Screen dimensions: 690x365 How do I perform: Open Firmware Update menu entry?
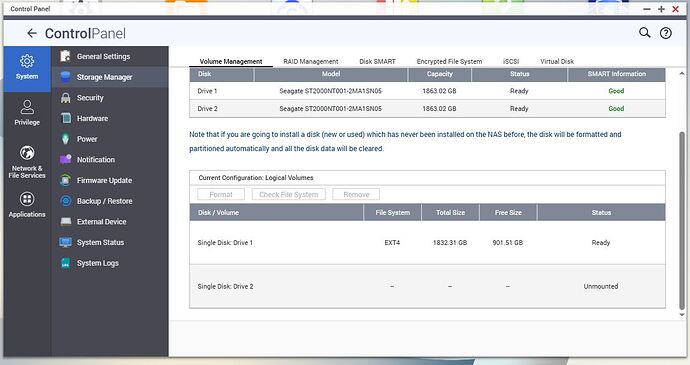click(110, 180)
